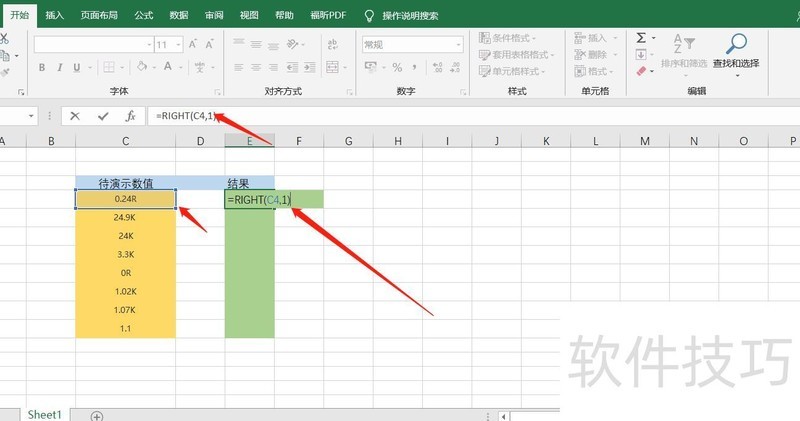
Task: Add a new sheet with plus button
Action: click(x=96, y=416)
